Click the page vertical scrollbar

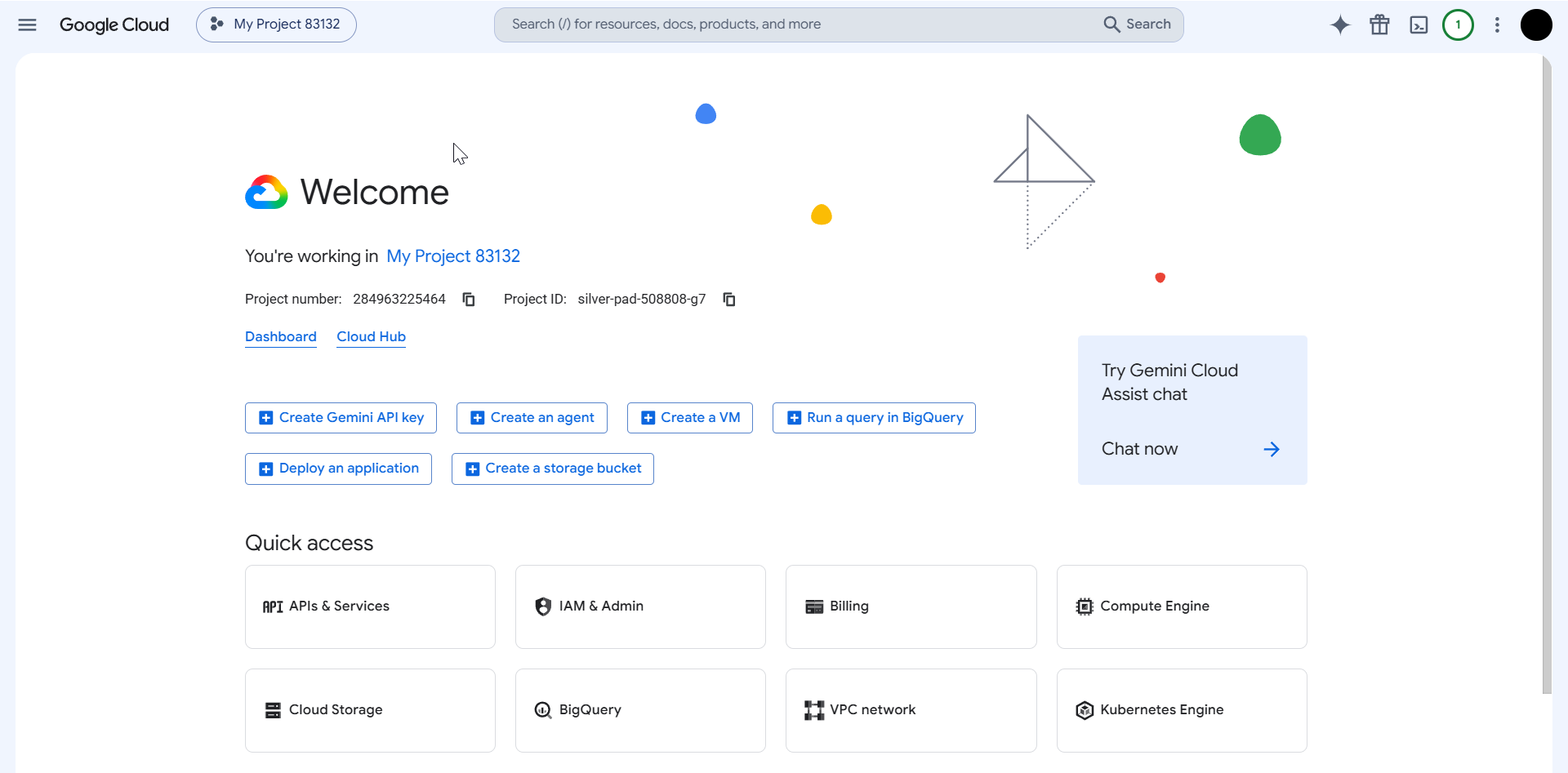(x=1546, y=375)
